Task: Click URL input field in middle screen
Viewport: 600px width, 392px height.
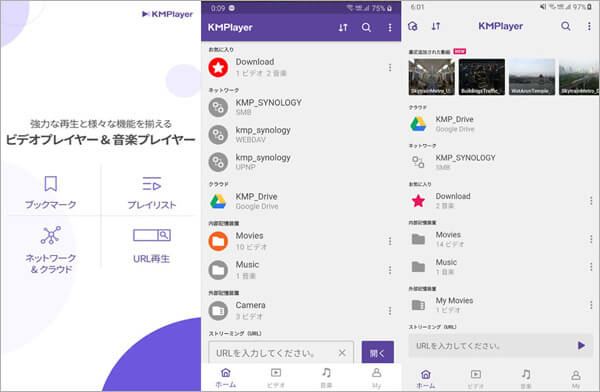Action: [x=281, y=353]
